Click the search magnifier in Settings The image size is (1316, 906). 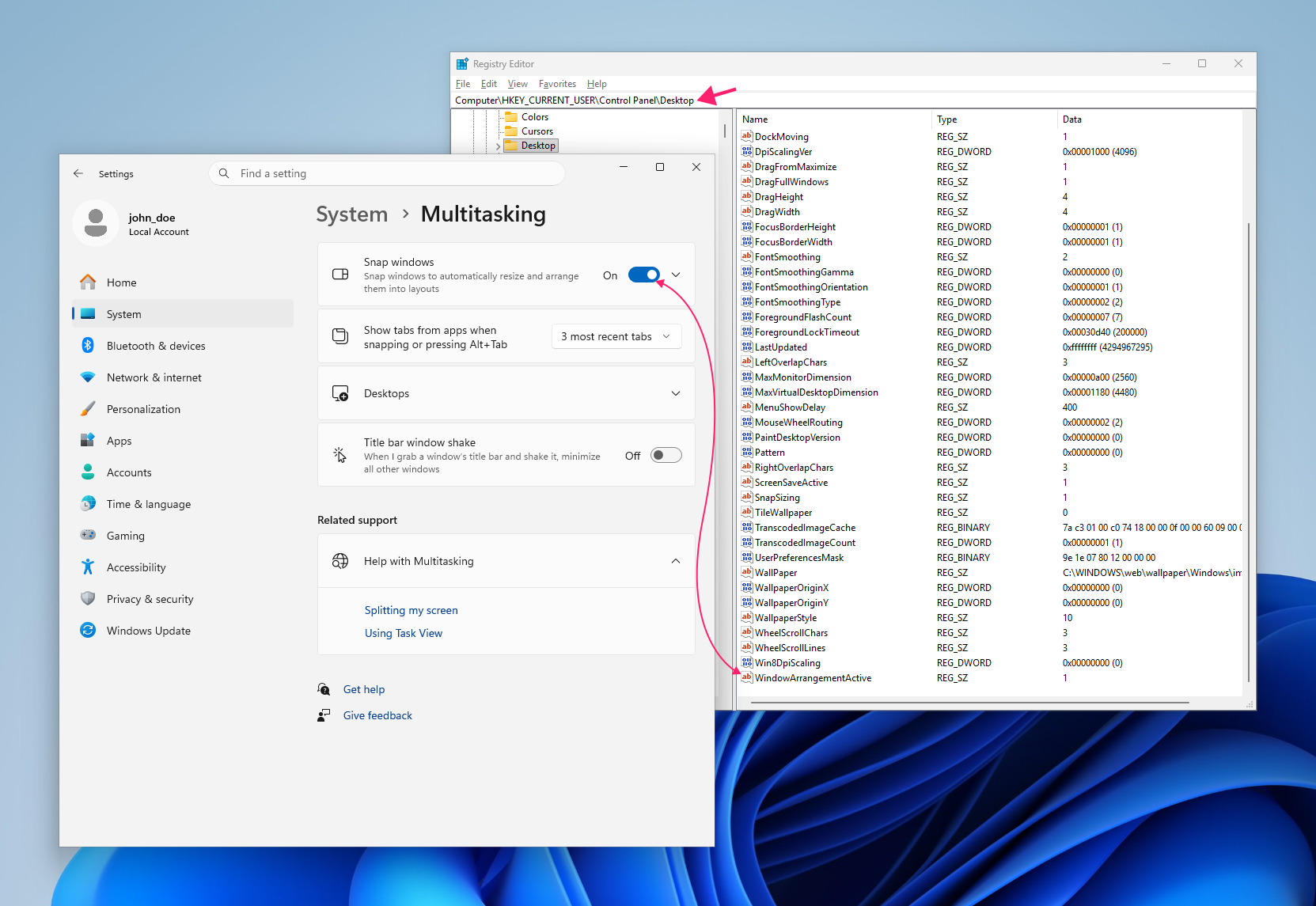pyautogui.click(x=224, y=173)
